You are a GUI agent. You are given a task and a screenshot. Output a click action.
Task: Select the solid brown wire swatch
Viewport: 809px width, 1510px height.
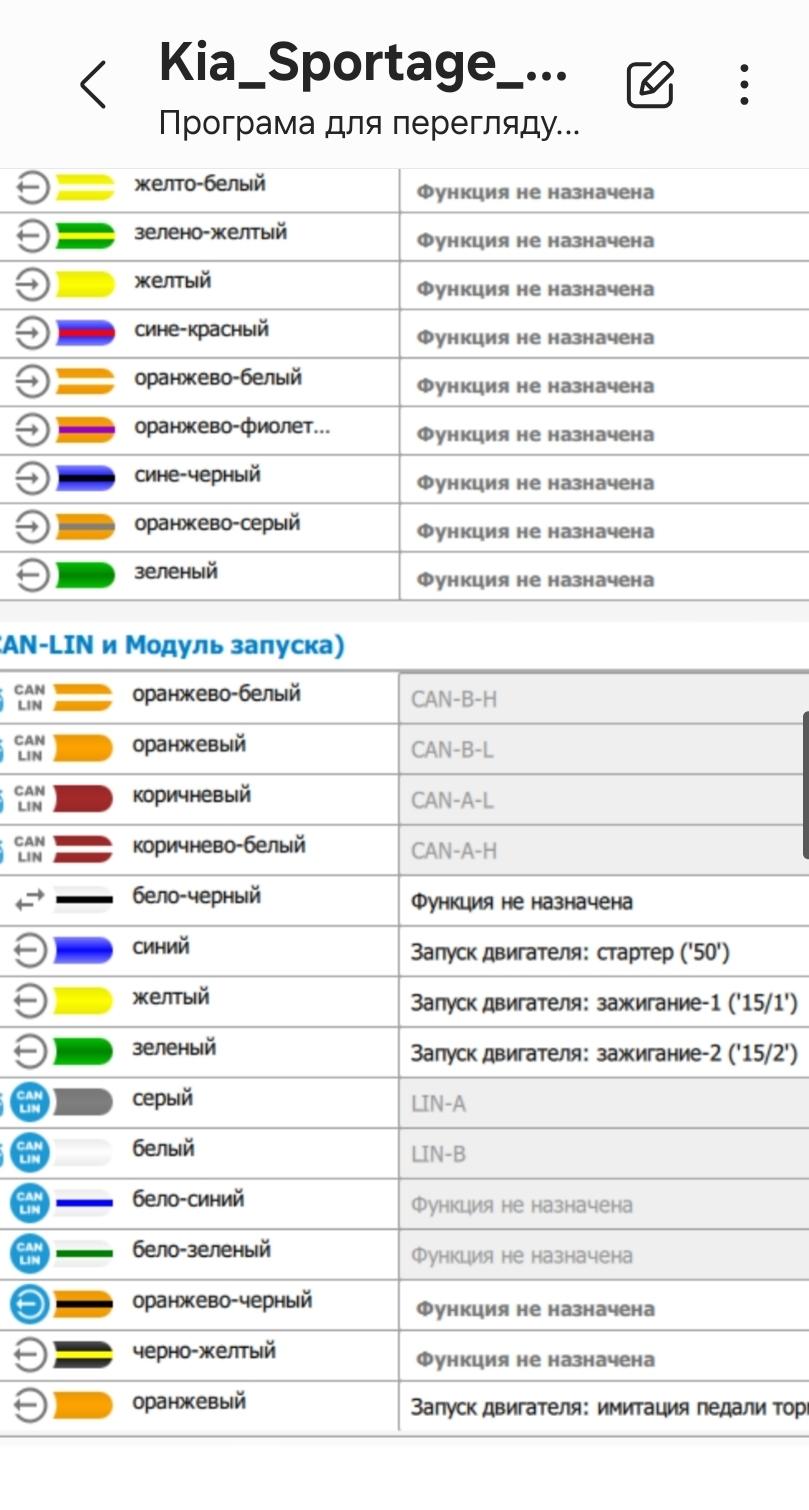click(83, 798)
